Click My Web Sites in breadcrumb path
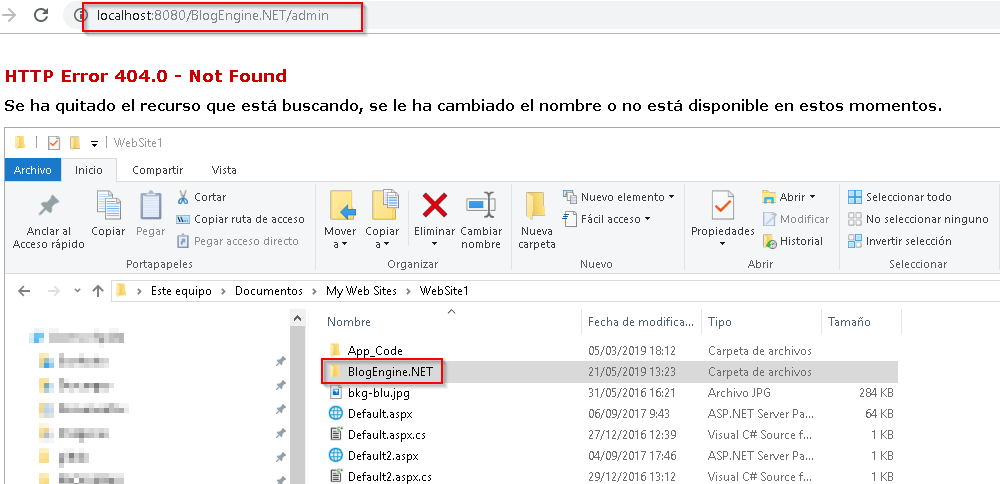Viewport: 1000px width, 484px height. pyautogui.click(x=361, y=291)
